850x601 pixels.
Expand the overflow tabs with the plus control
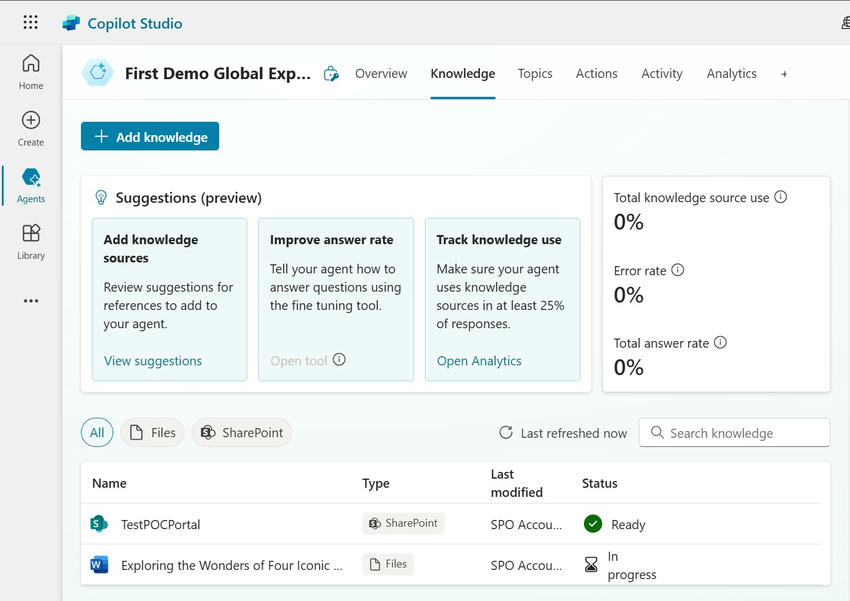pyautogui.click(x=784, y=73)
